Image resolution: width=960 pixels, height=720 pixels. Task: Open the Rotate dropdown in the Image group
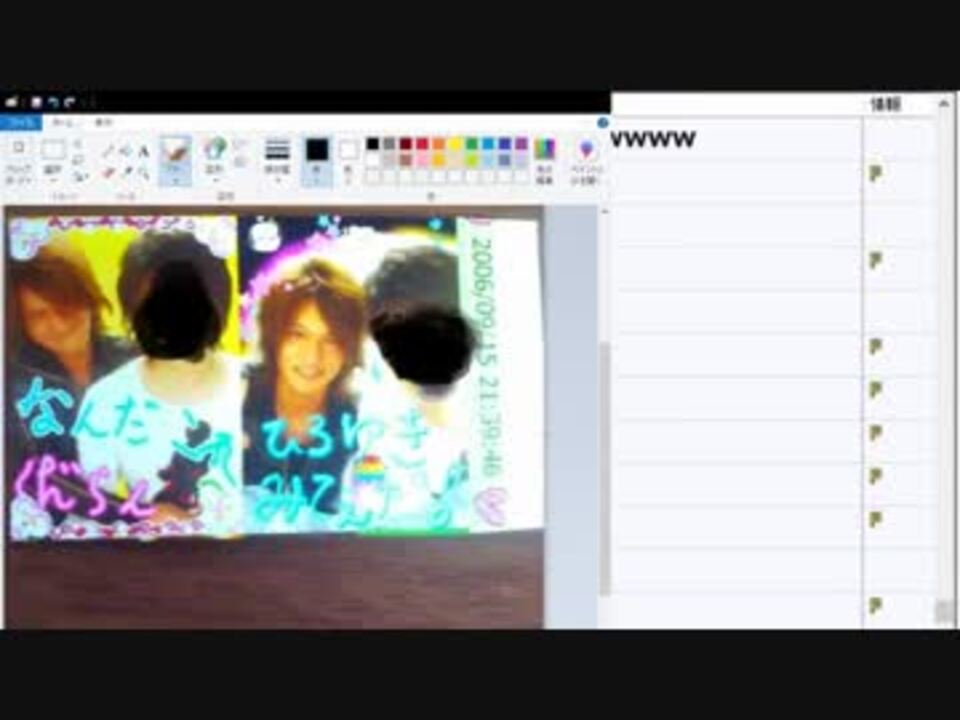[x=80, y=176]
